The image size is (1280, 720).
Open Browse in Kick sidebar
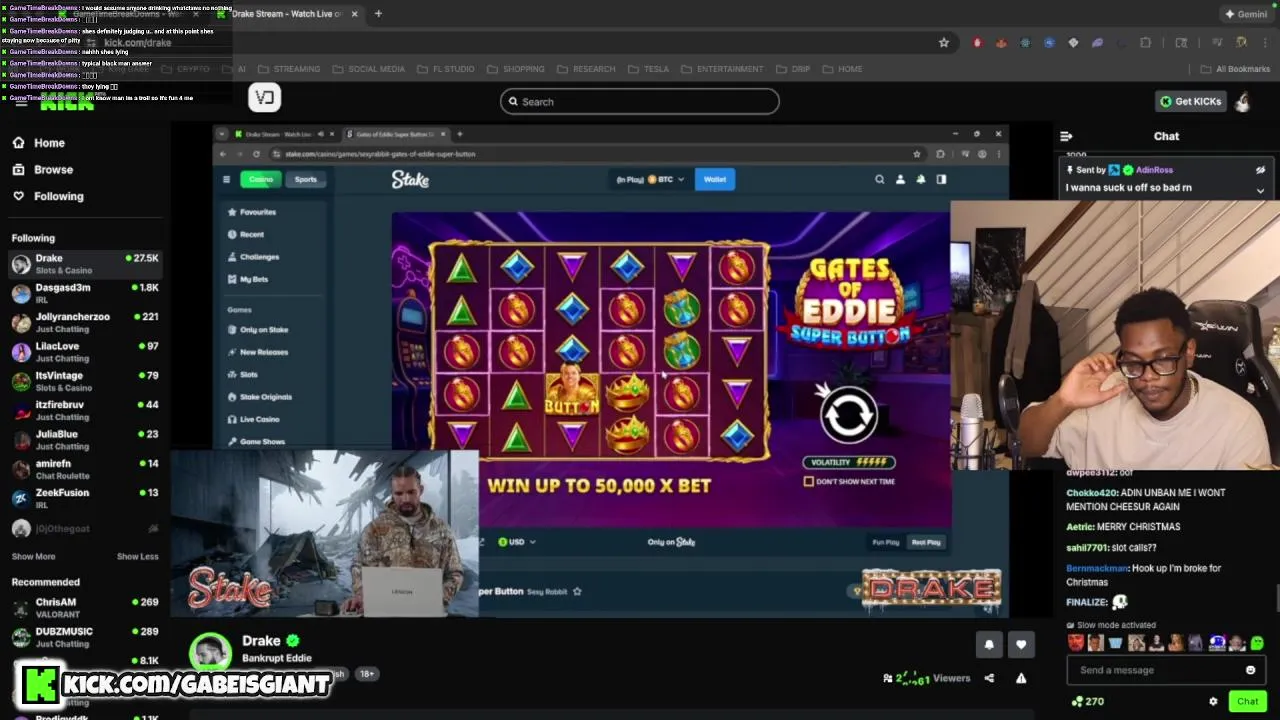42,169
